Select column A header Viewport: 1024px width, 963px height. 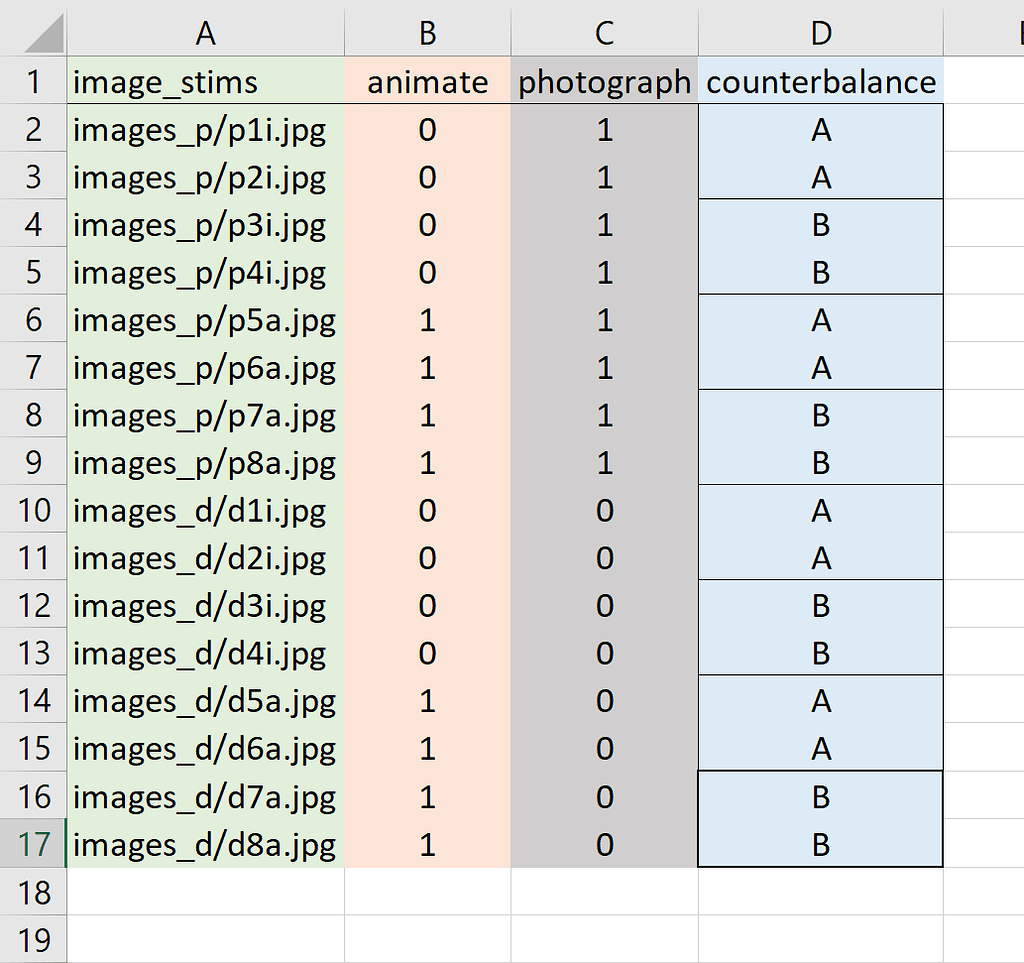pyautogui.click(x=205, y=32)
